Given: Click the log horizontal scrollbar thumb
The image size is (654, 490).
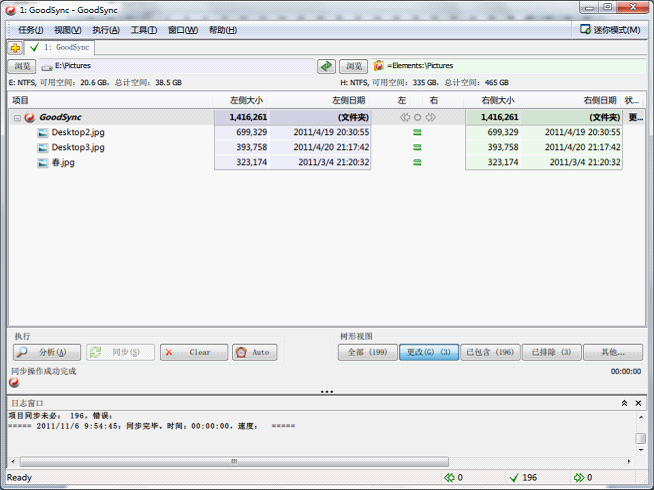Looking at the screenshot, I should [234, 461].
